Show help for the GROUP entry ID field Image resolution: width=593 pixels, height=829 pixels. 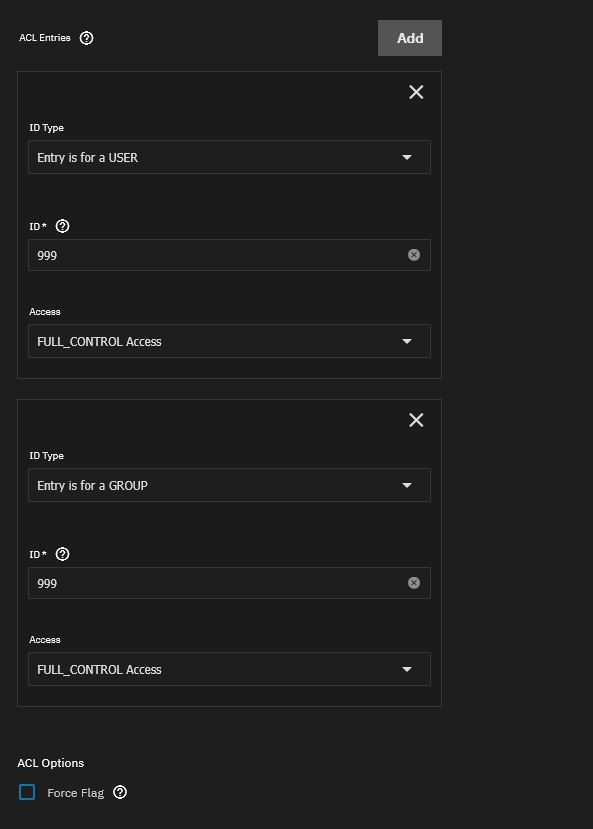[62, 554]
